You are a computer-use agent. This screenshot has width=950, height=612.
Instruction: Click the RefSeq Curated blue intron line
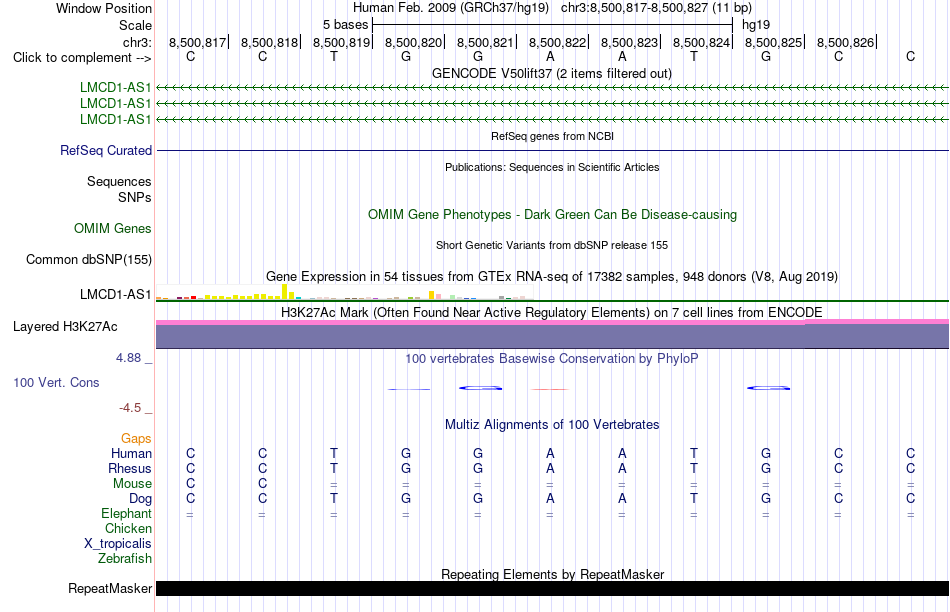click(552, 150)
